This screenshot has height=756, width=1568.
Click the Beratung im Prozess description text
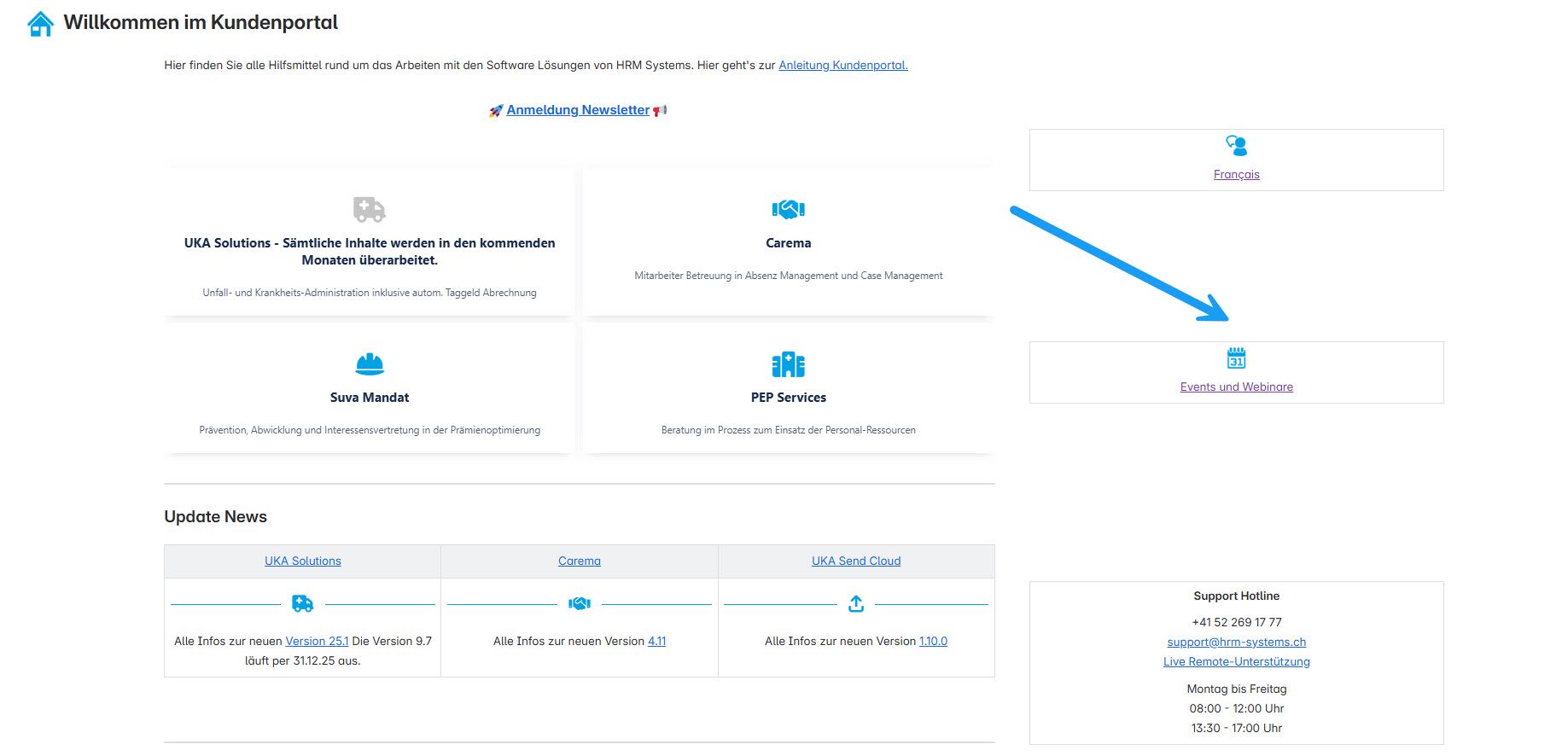[x=789, y=430]
